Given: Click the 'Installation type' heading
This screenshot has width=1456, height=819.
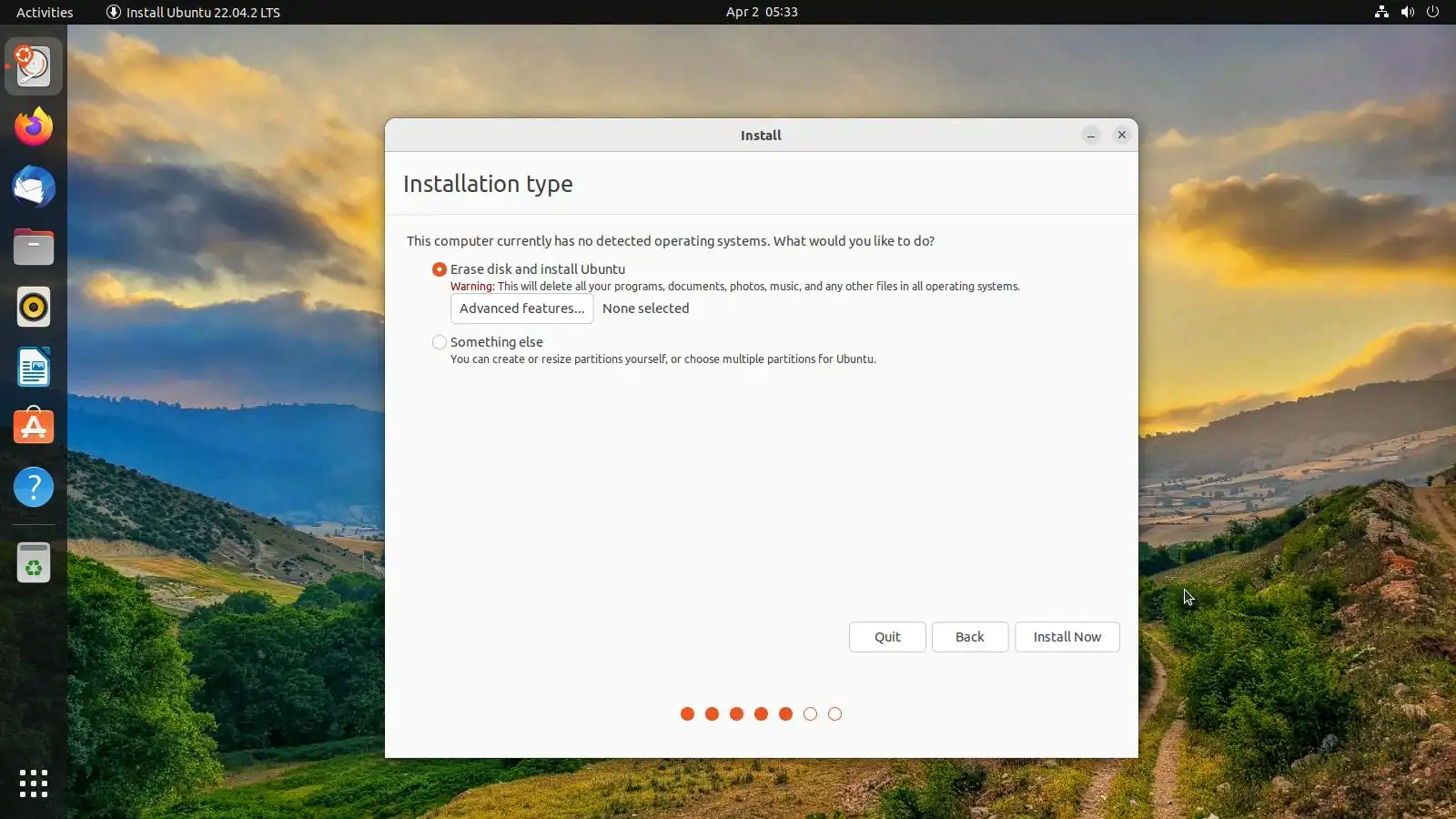Looking at the screenshot, I should tap(488, 184).
